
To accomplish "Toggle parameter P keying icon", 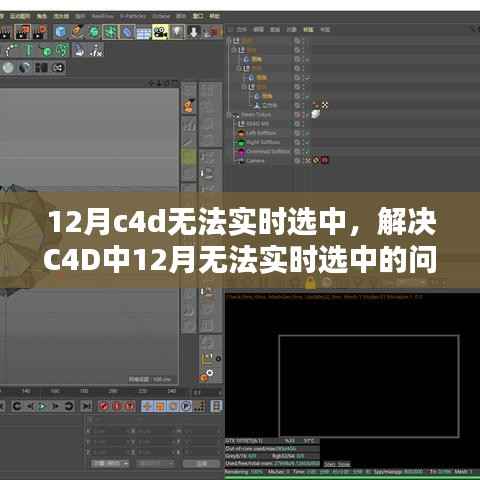I will (186, 406).
